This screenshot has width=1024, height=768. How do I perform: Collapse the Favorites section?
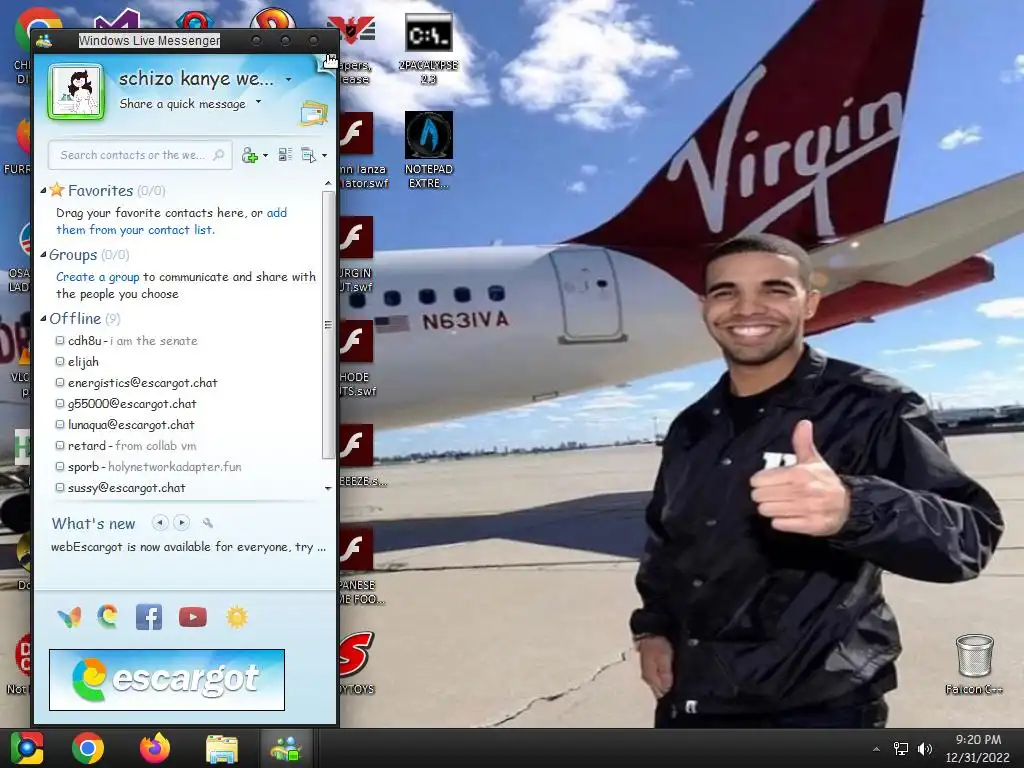43,191
